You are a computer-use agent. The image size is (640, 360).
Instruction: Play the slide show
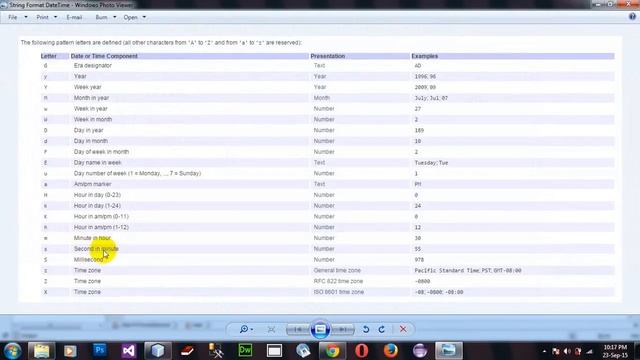(x=320, y=329)
